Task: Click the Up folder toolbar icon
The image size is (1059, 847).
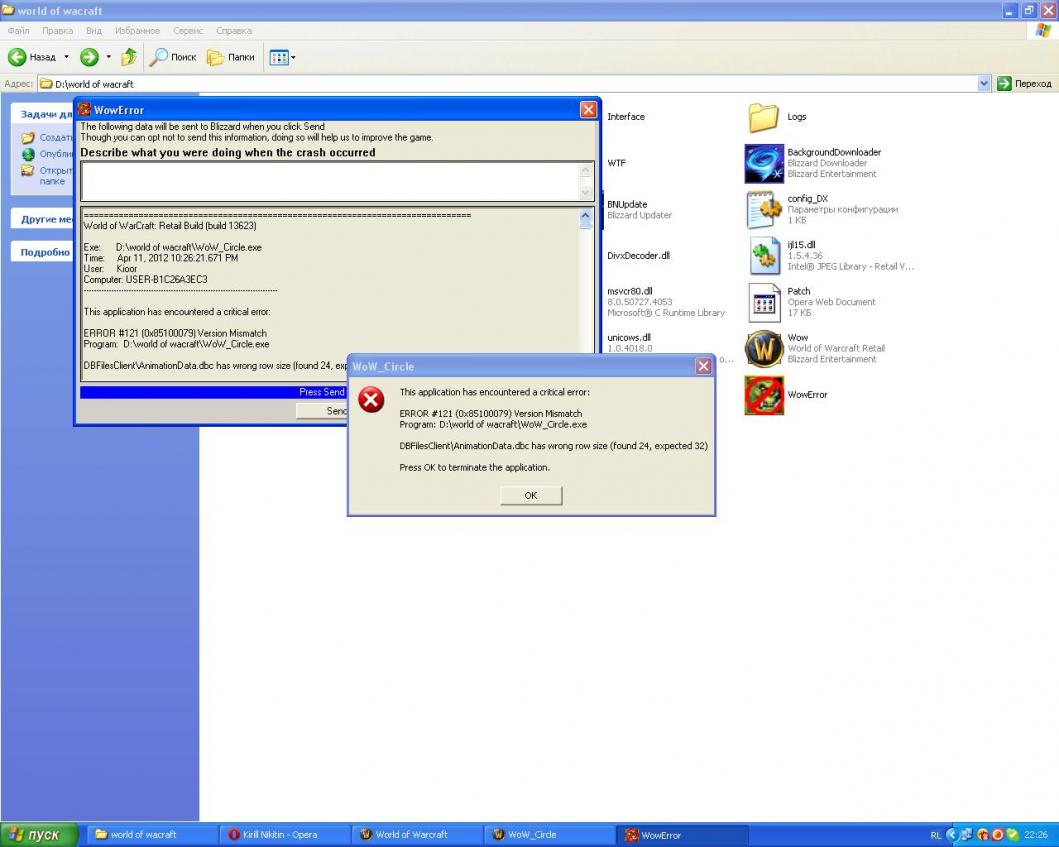Action: point(129,57)
